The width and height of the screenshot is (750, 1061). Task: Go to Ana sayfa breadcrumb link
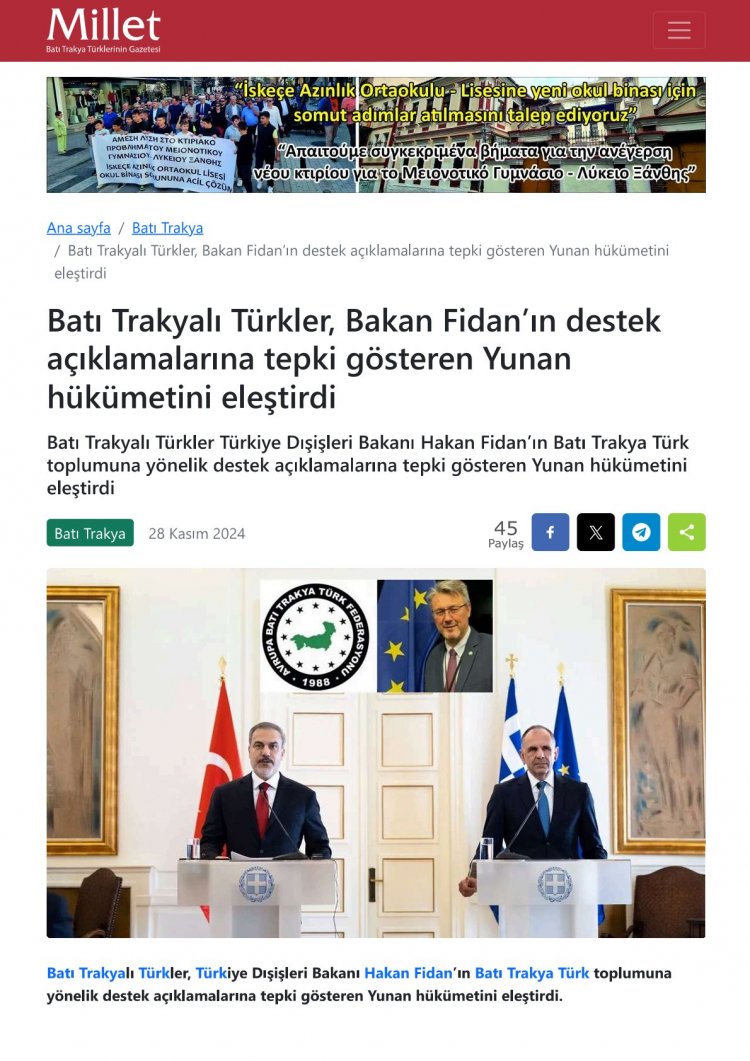point(79,228)
